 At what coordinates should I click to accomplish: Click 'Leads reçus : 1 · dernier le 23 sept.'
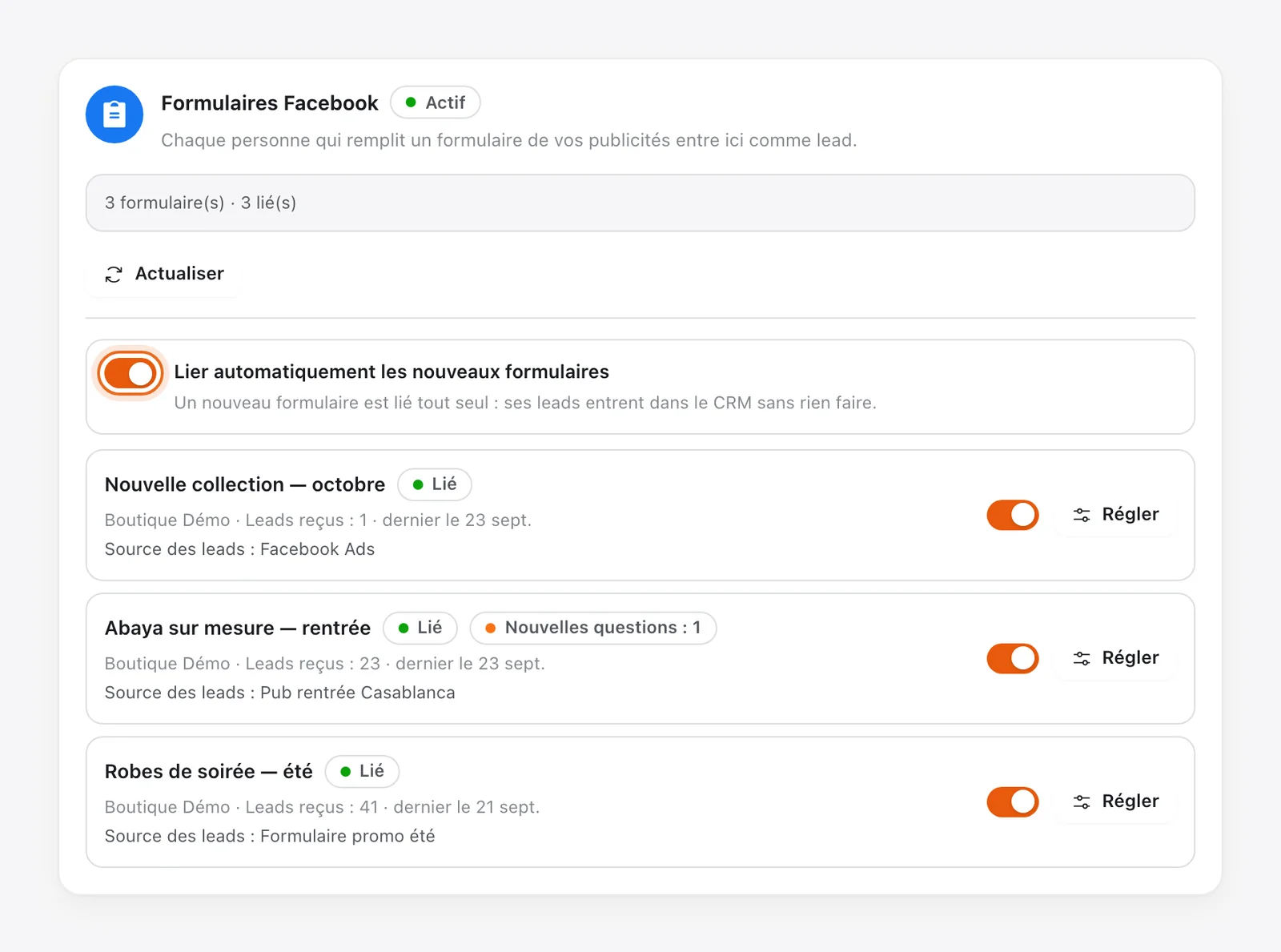[388, 520]
